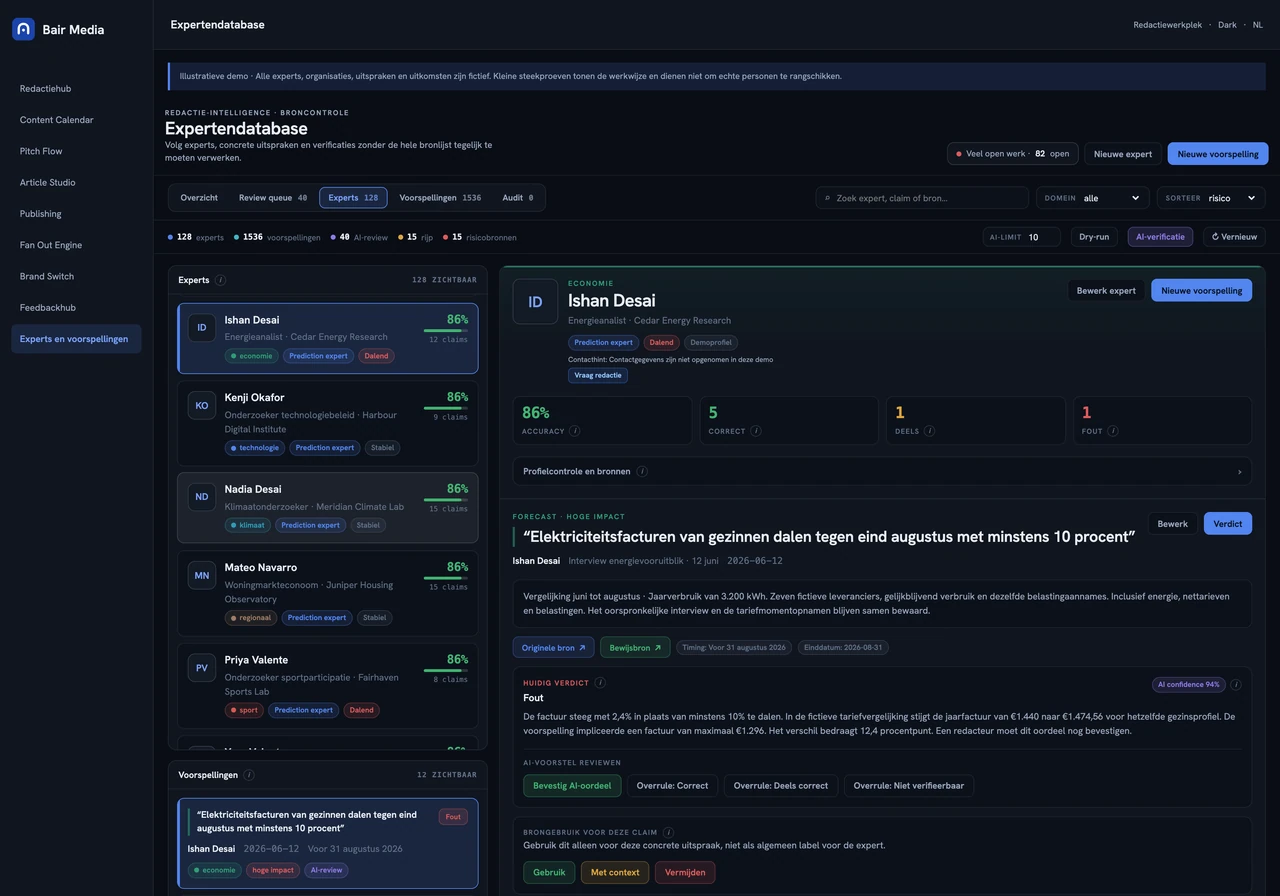Open info icon beside Experts panel heading
1280x896 pixels.
(221, 280)
